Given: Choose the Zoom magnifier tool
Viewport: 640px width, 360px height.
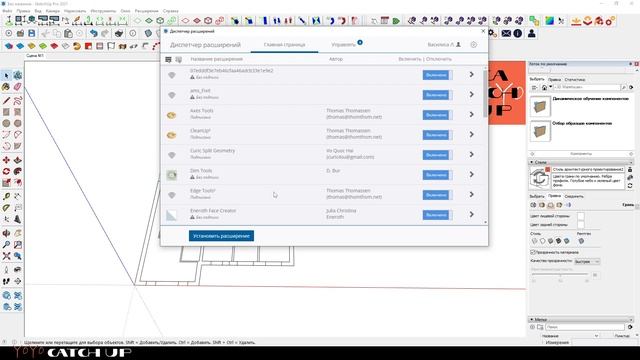Looking at the screenshot, I should [x=6, y=245].
